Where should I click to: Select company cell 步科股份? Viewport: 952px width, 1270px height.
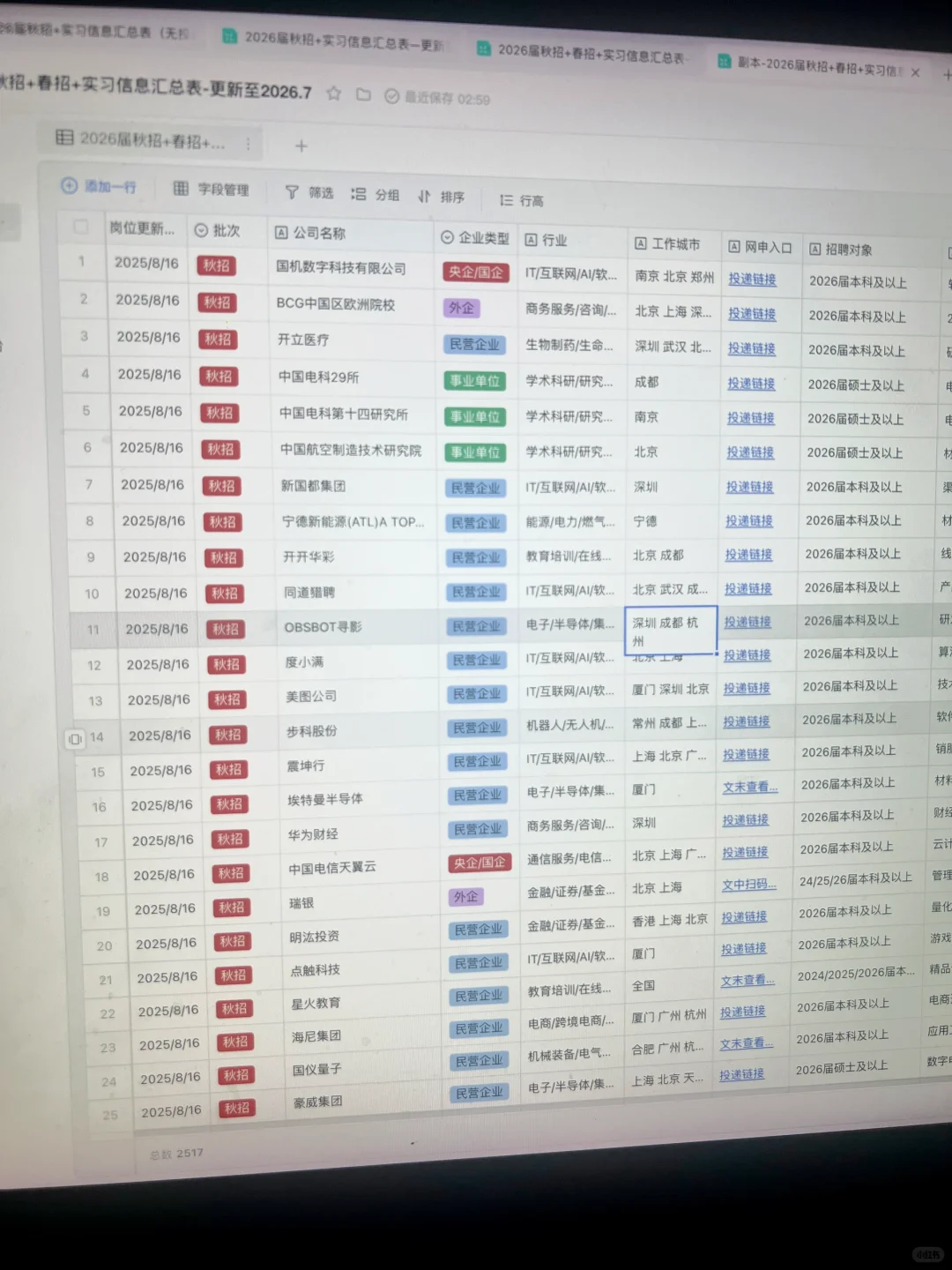pyautogui.click(x=360, y=731)
